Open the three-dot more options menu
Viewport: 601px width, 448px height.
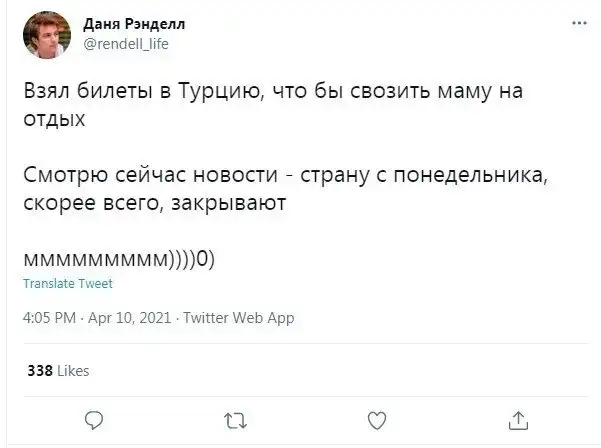[578, 23]
